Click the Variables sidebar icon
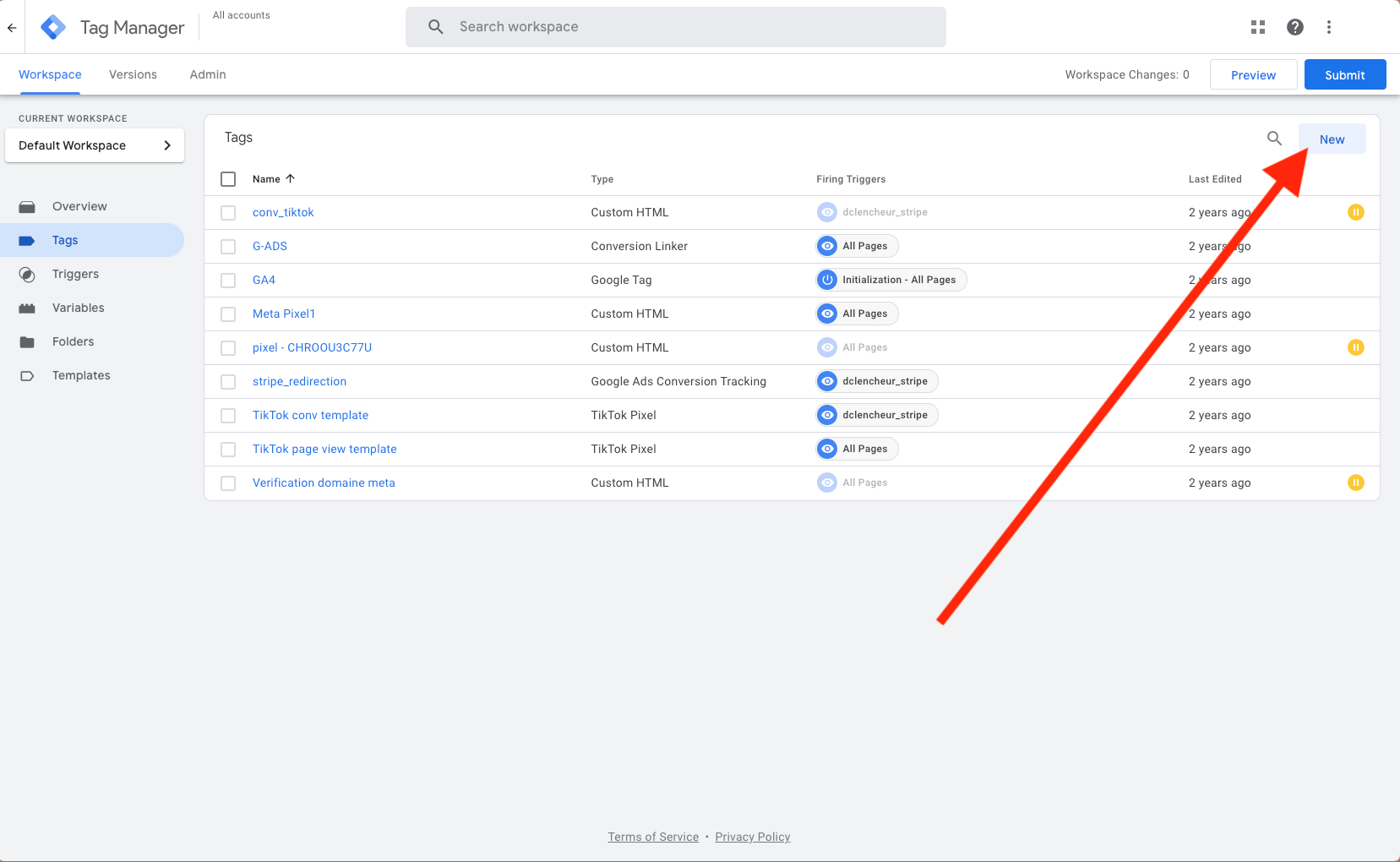 (27, 308)
